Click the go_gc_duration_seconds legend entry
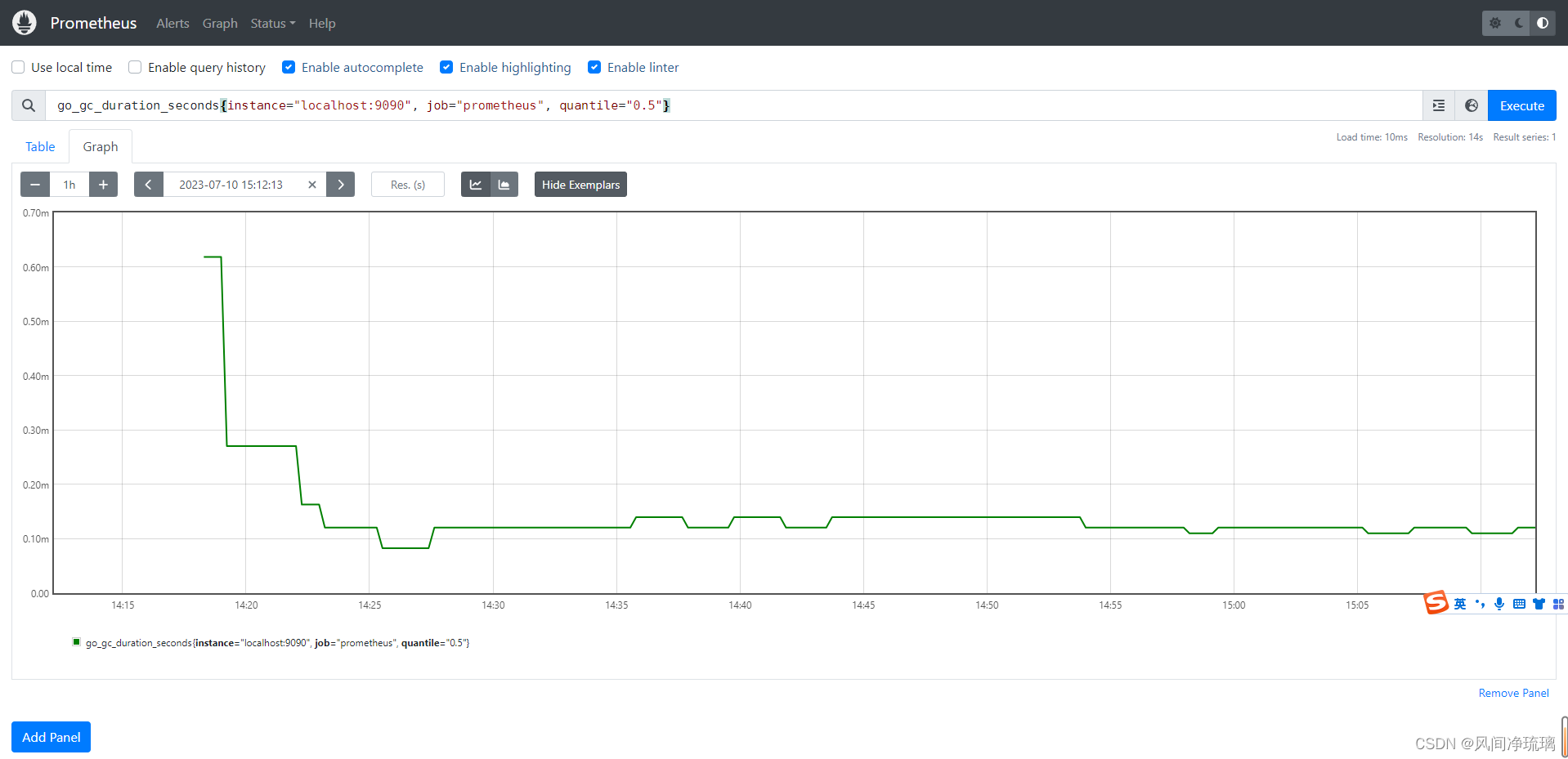1568x759 pixels. tap(277, 643)
